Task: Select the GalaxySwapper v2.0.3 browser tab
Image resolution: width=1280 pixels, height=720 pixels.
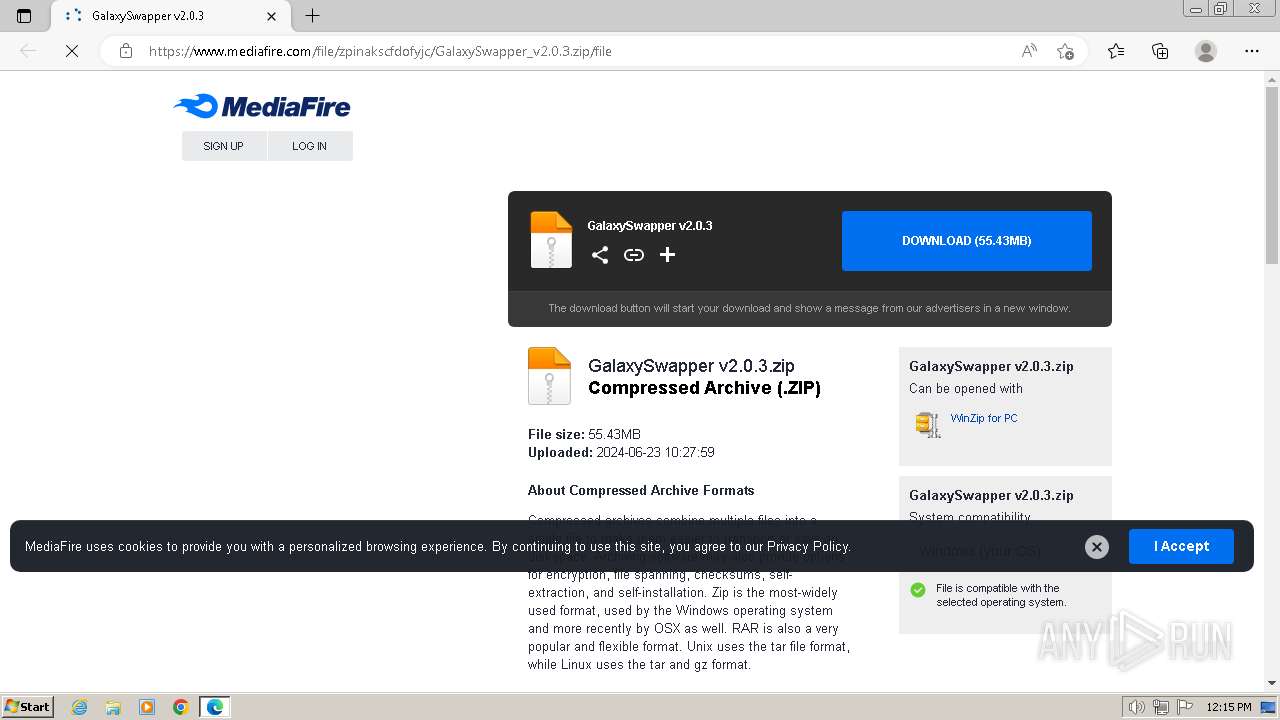Action: point(168,16)
